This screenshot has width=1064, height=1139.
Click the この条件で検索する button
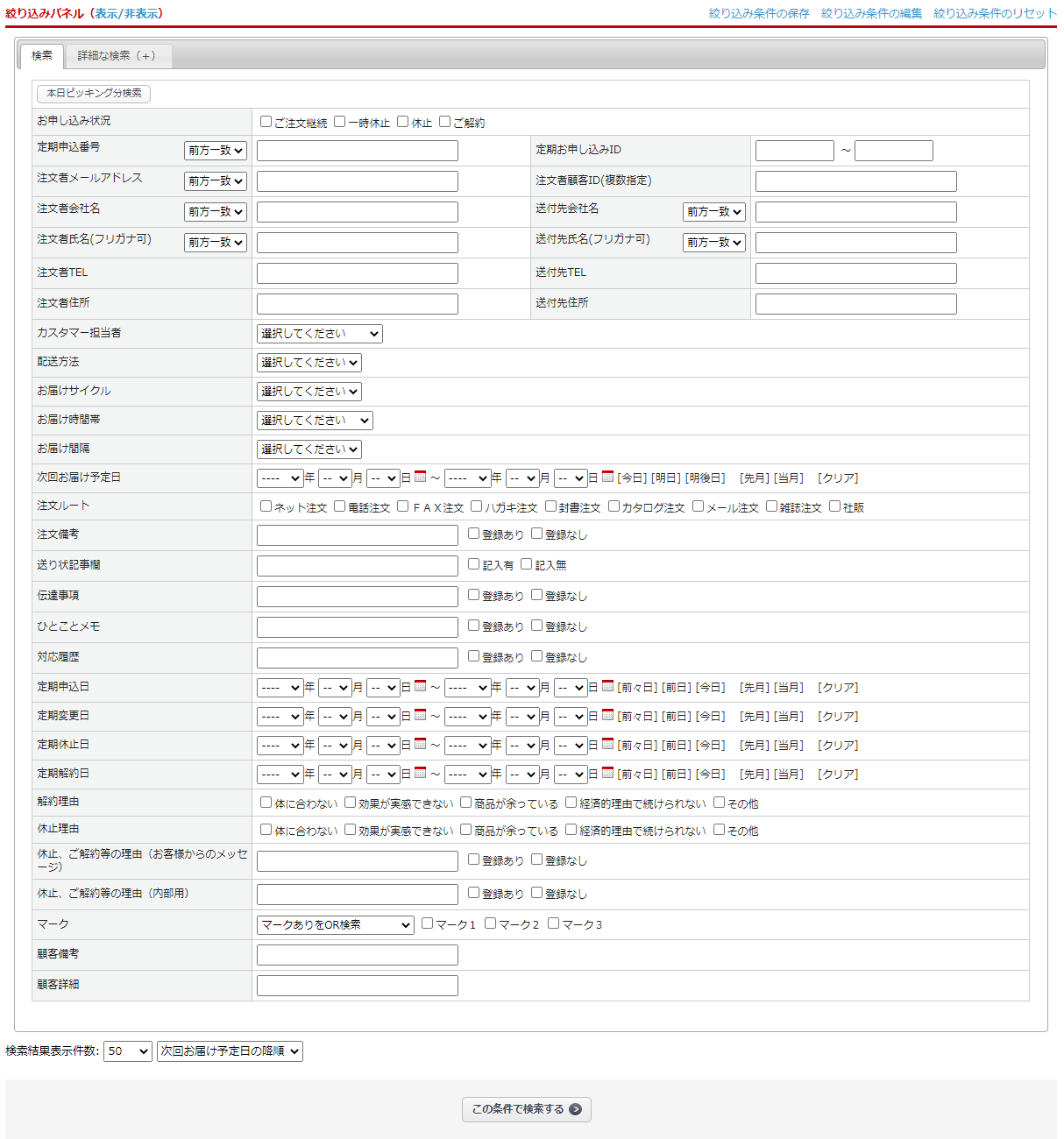coord(526,1109)
